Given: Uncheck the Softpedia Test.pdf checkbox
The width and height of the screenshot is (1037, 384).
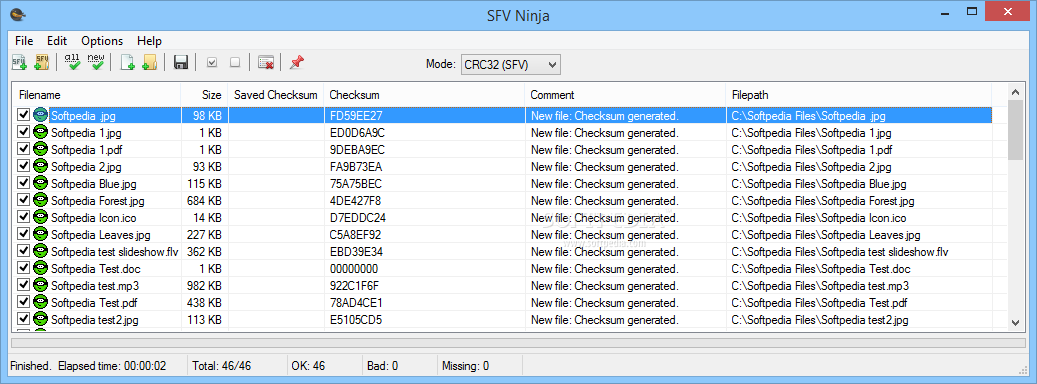Looking at the screenshot, I should pos(24,302).
